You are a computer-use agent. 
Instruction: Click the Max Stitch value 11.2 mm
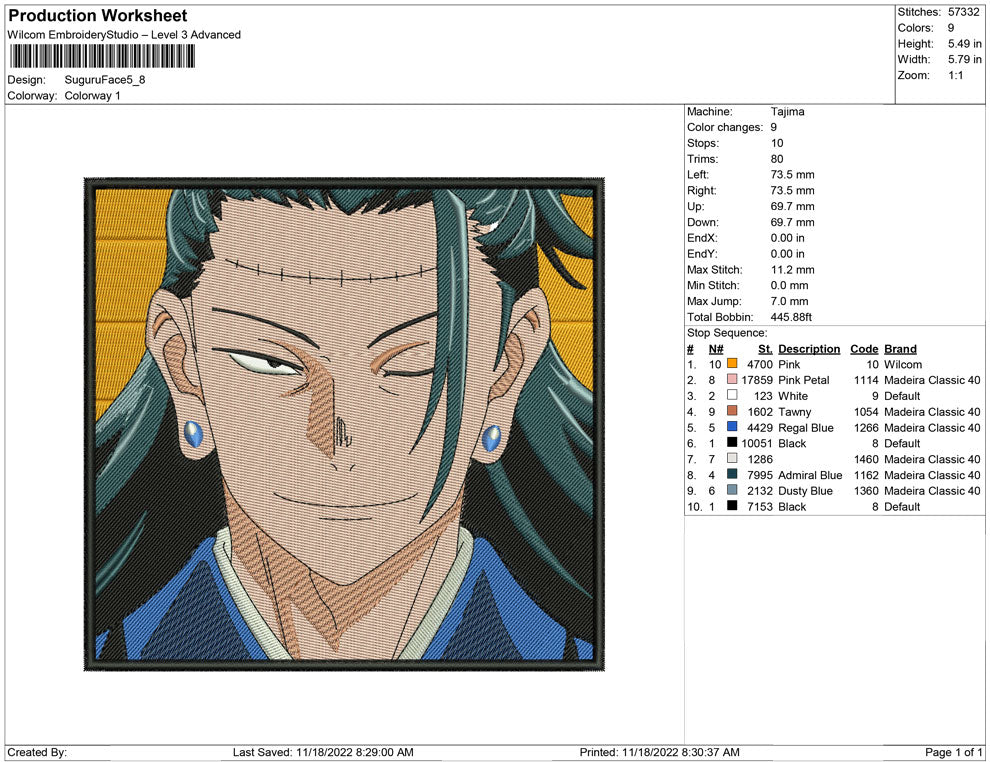(x=792, y=270)
